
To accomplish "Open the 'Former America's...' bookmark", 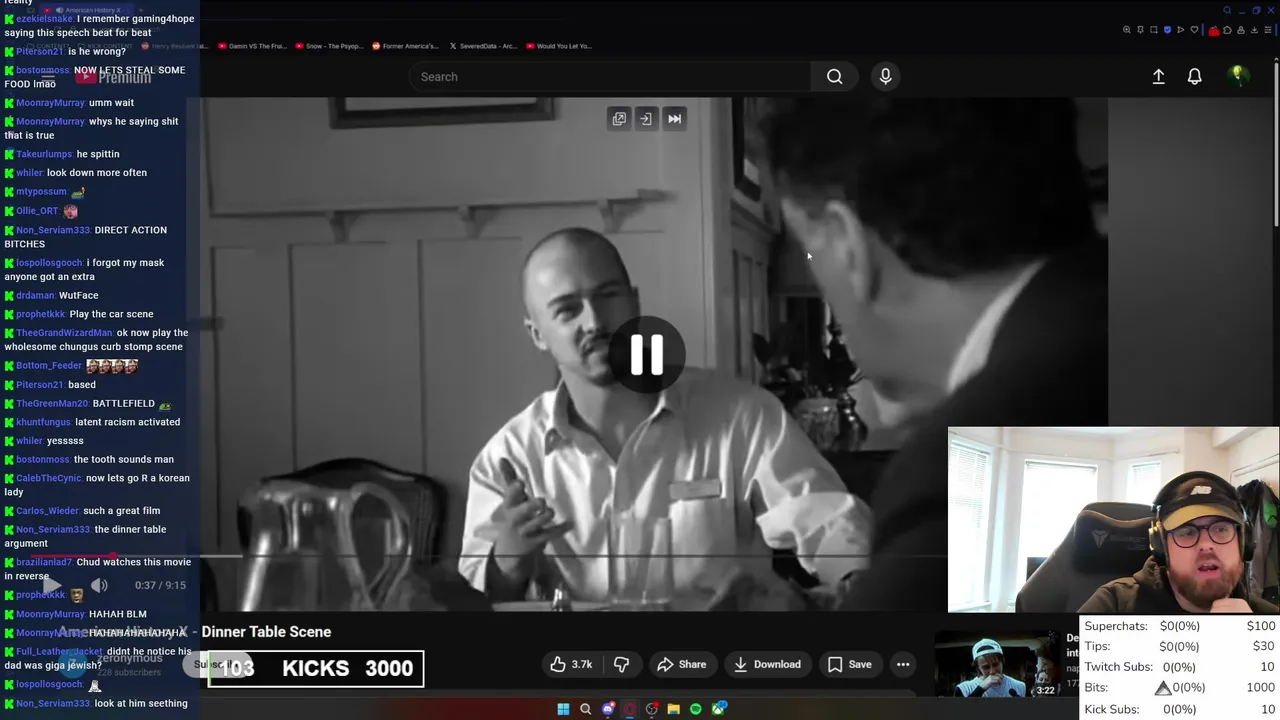I will point(406,46).
